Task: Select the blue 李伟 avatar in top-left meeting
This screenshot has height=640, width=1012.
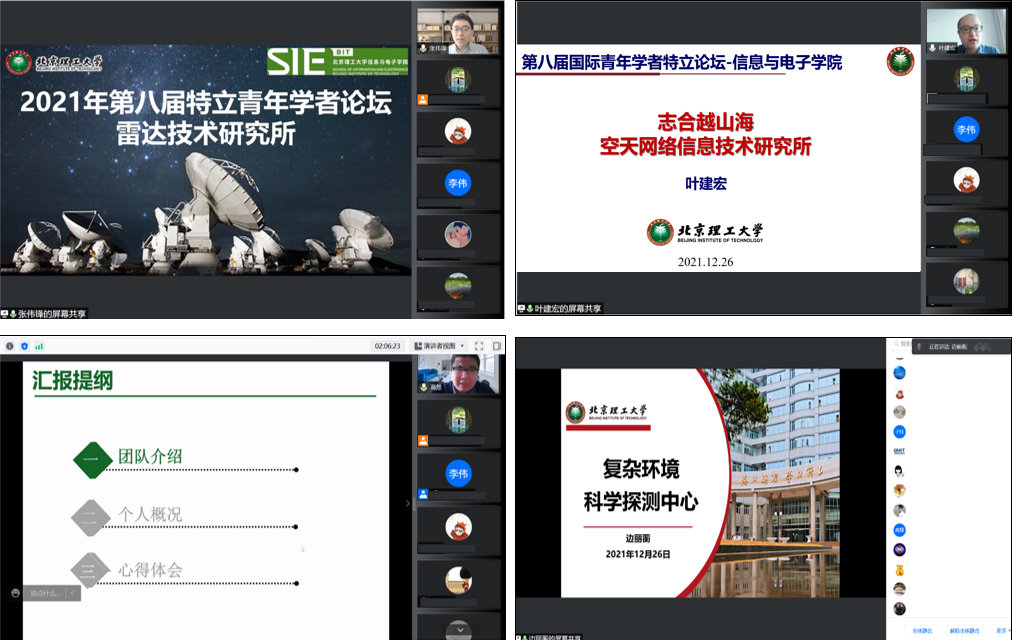Action: tap(458, 183)
